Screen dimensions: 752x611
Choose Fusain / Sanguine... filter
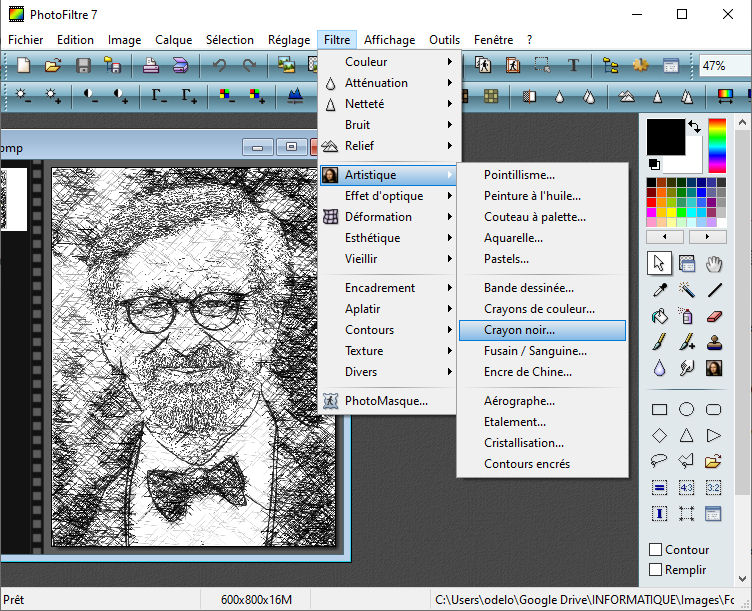(542, 351)
